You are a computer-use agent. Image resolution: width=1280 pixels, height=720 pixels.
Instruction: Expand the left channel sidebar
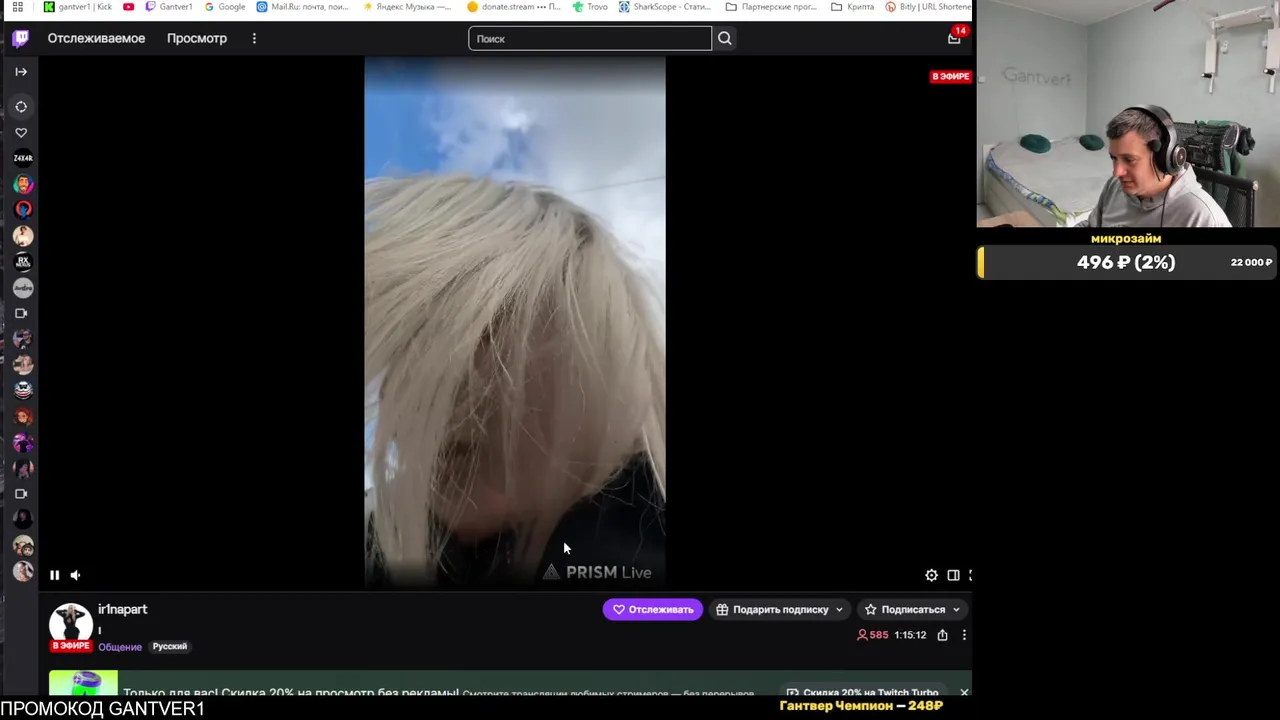[21, 72]
